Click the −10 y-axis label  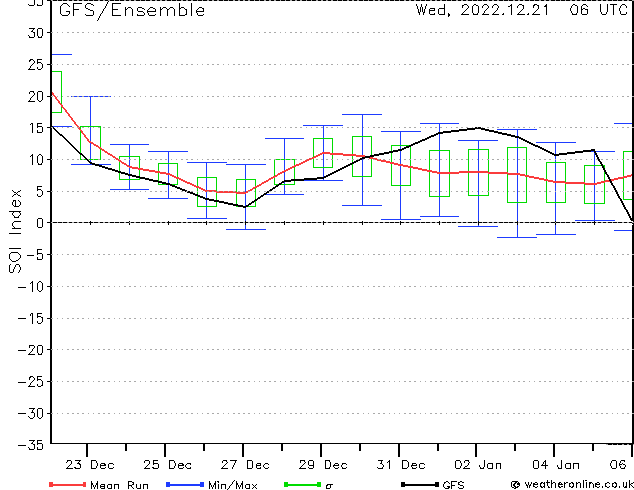pyautogui.click(x=31, y=287)
